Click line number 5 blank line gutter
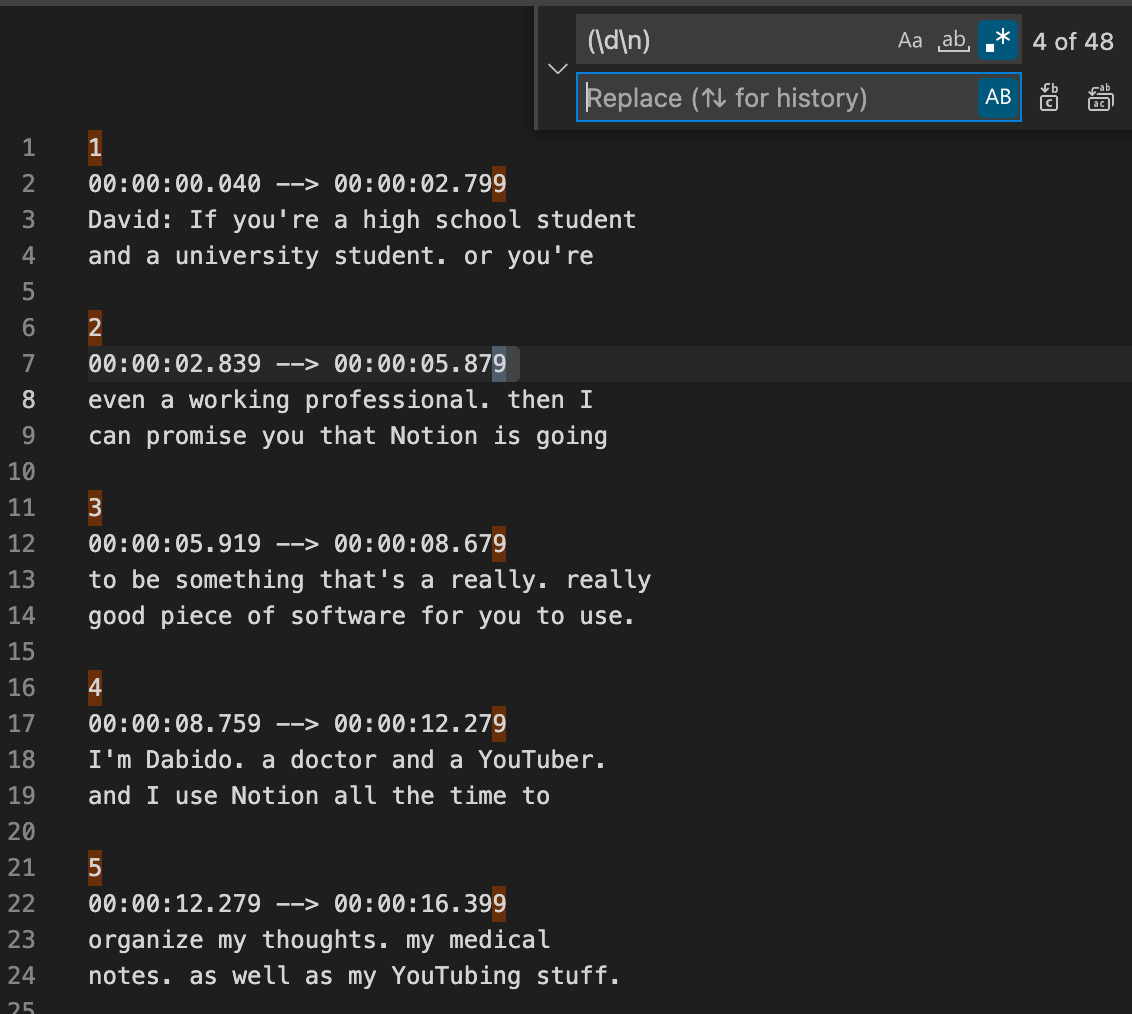This screenshot has width=1132, height=1014. (x=28, y=292)
